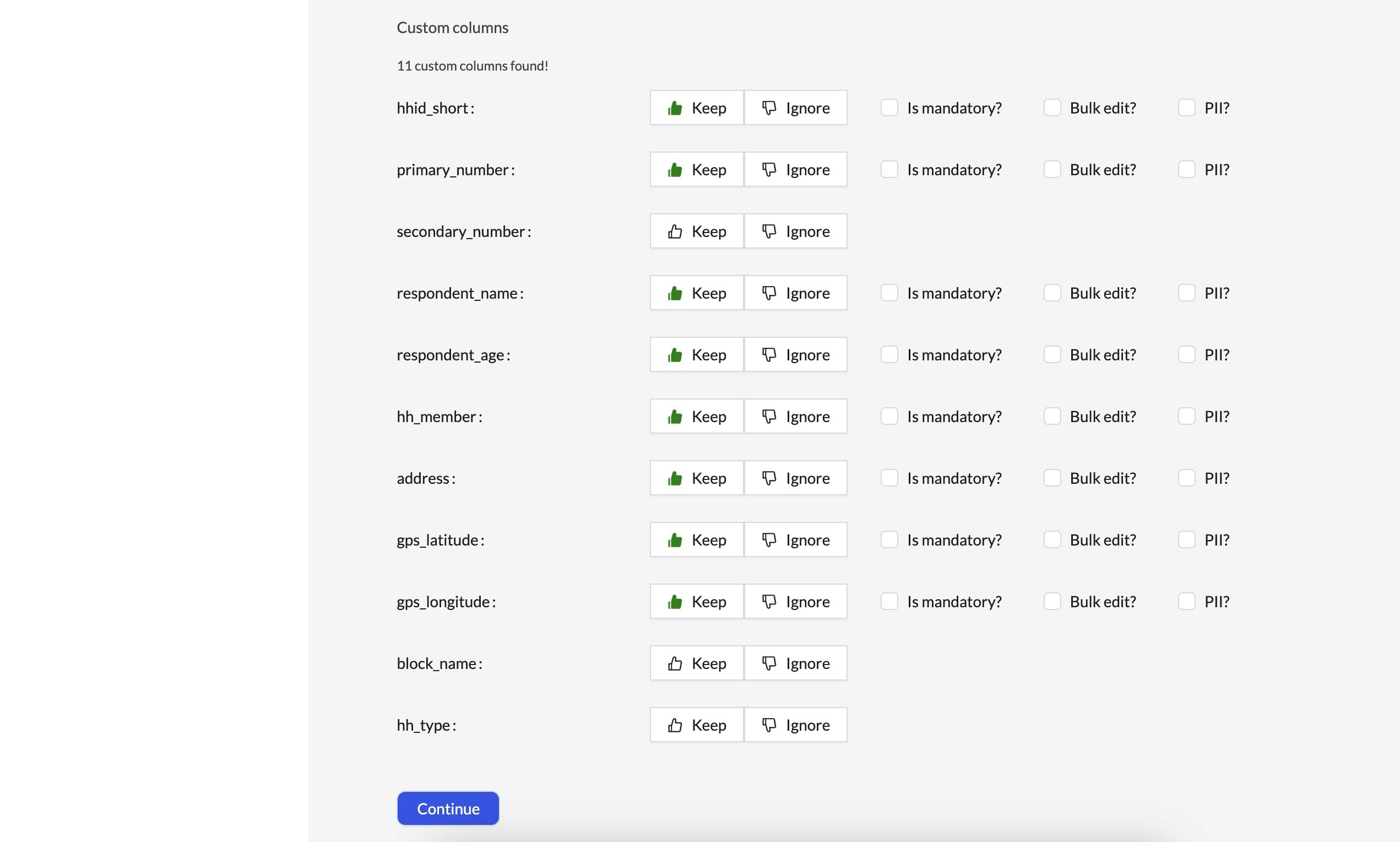This screenshot has width=1400, height=842.
Task: Check Is mandatory for hhid_short
Action: coord(889,108)
